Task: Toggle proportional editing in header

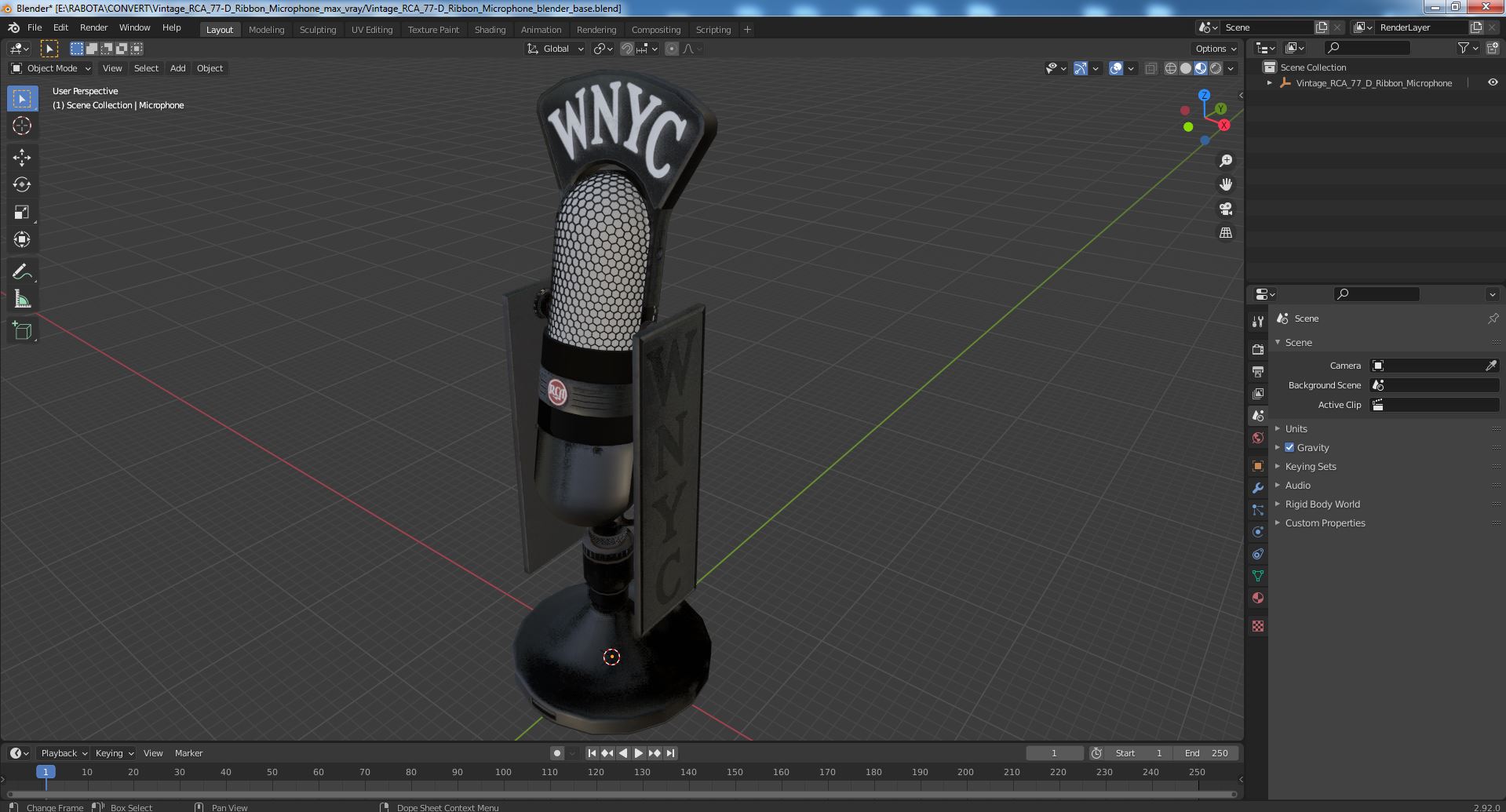Action: [x=672, y=49]
